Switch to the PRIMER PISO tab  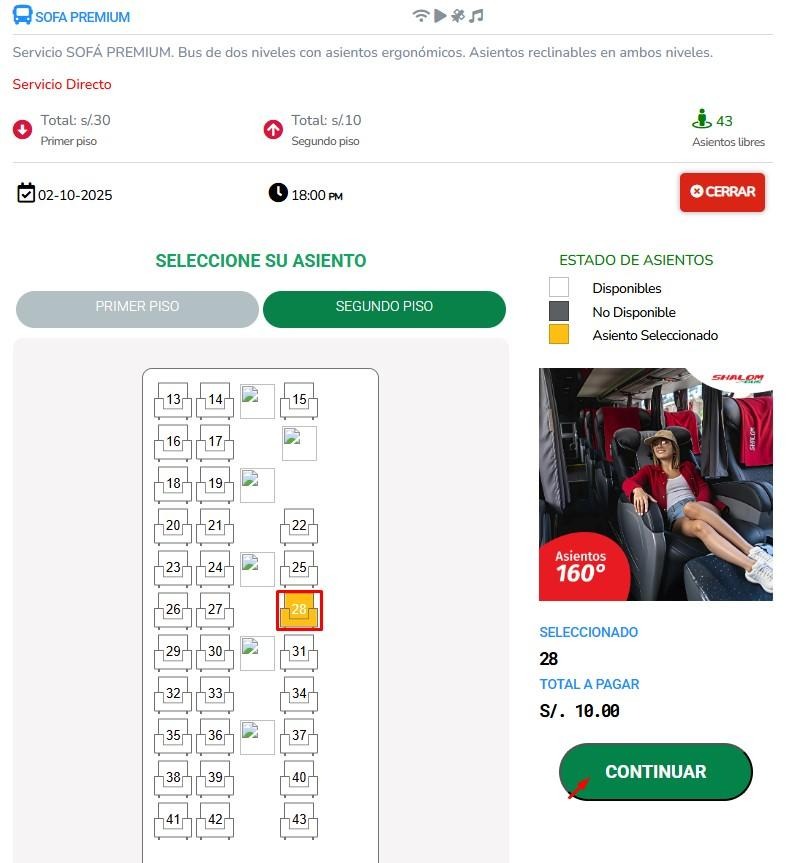(137, 309)
